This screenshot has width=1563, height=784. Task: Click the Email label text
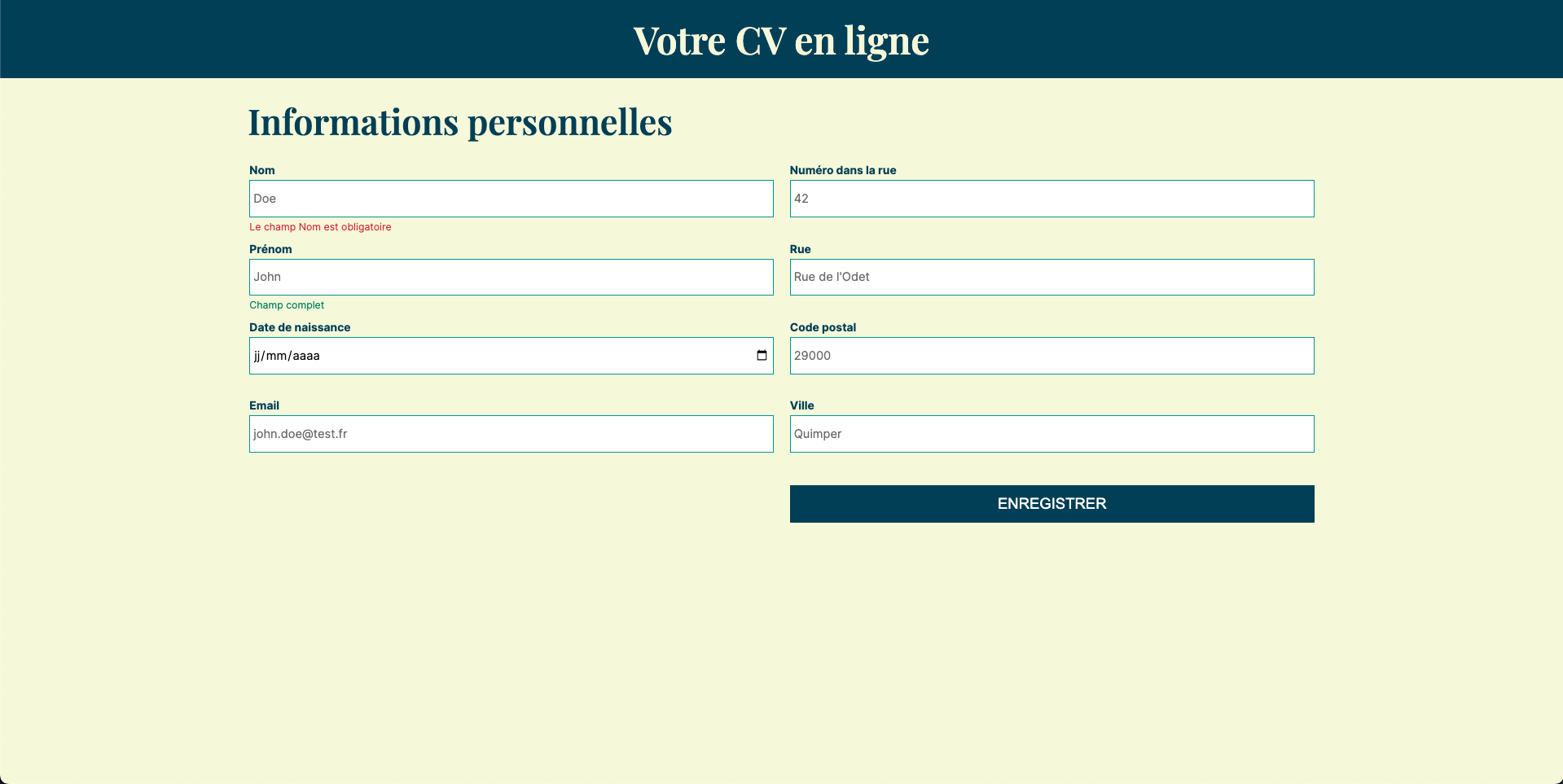264,405
